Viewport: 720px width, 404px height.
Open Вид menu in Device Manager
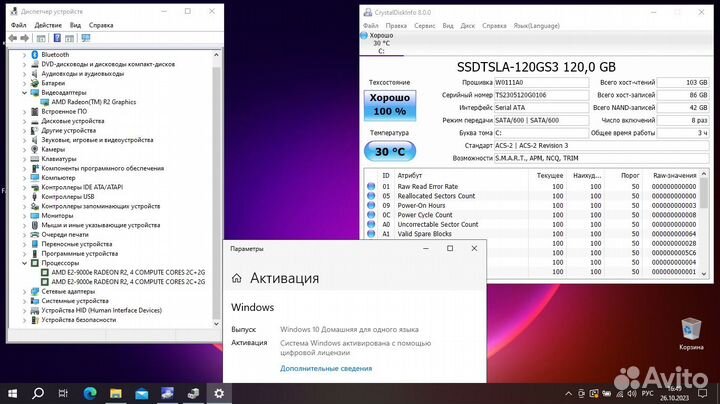(75, 25)
